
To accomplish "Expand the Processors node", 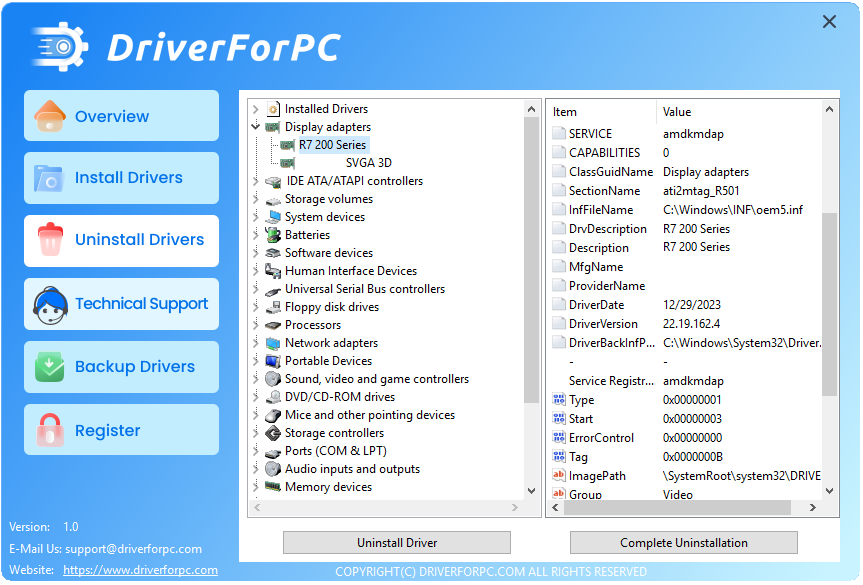I will click(256, 325).
